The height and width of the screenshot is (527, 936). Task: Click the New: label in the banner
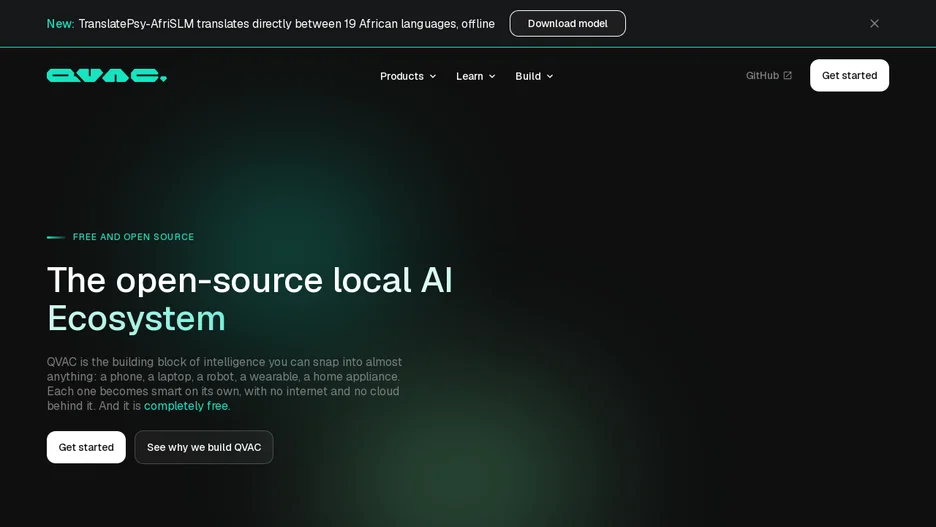(x=60, y=24)
